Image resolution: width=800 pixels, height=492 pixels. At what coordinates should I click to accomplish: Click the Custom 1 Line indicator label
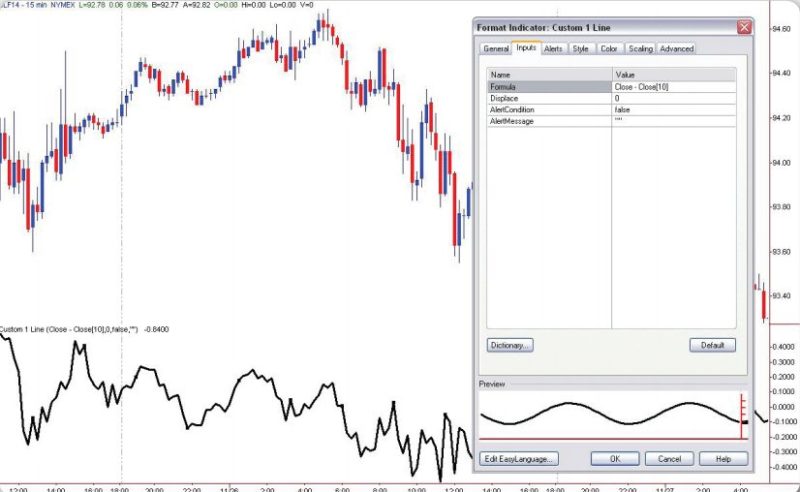click(85, 330)
